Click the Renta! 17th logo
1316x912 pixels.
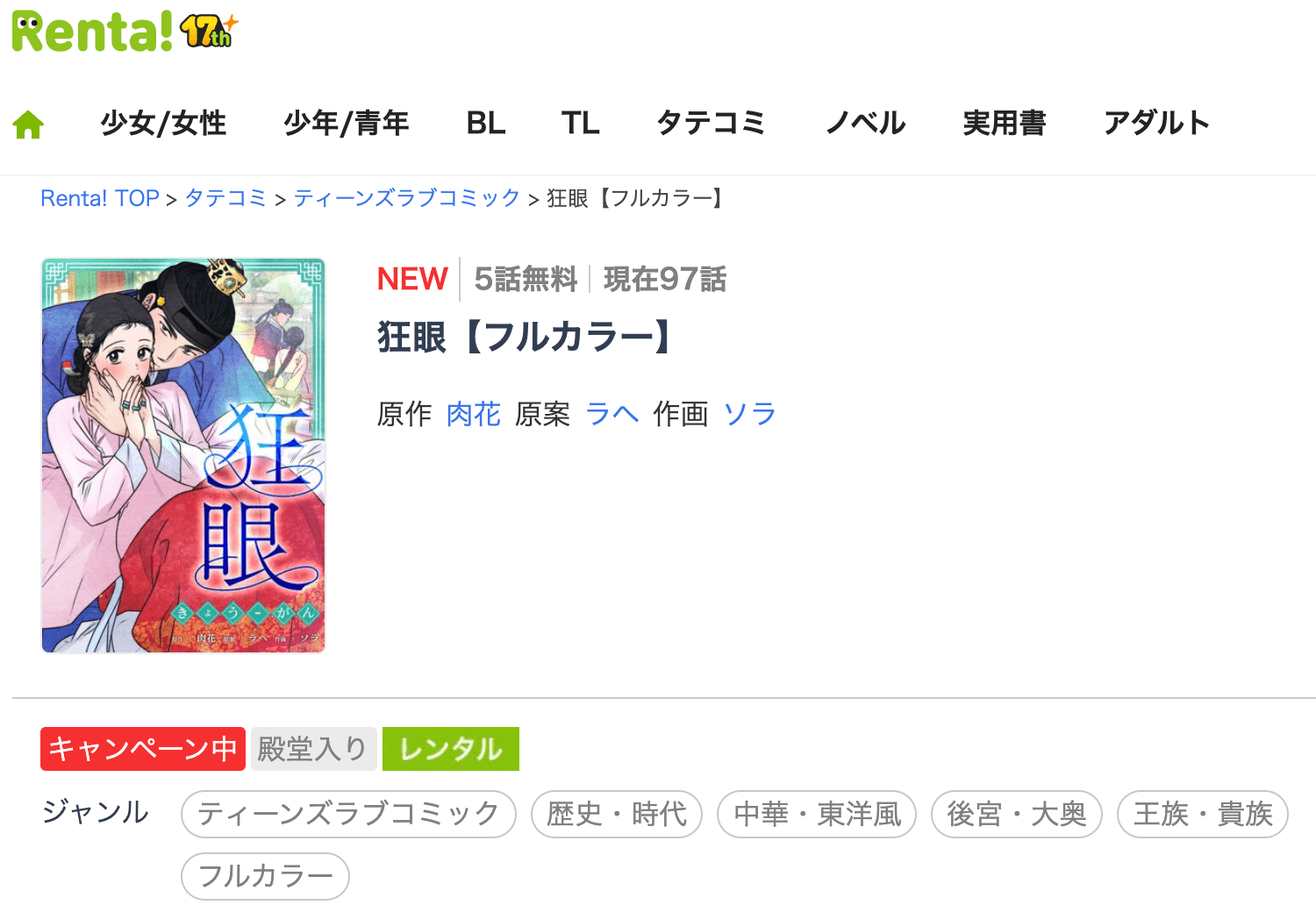tap(125, 32)
